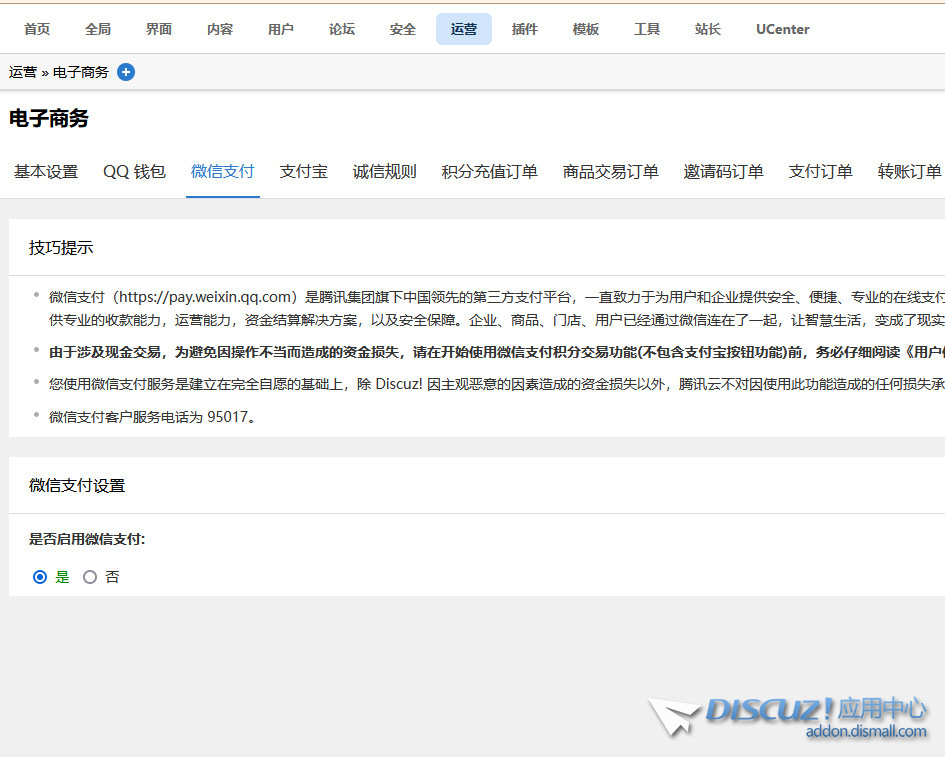The height and width of the screenshot is (757, 945).
Task: Open the 站长 menu item
Action: click(707, 29)
